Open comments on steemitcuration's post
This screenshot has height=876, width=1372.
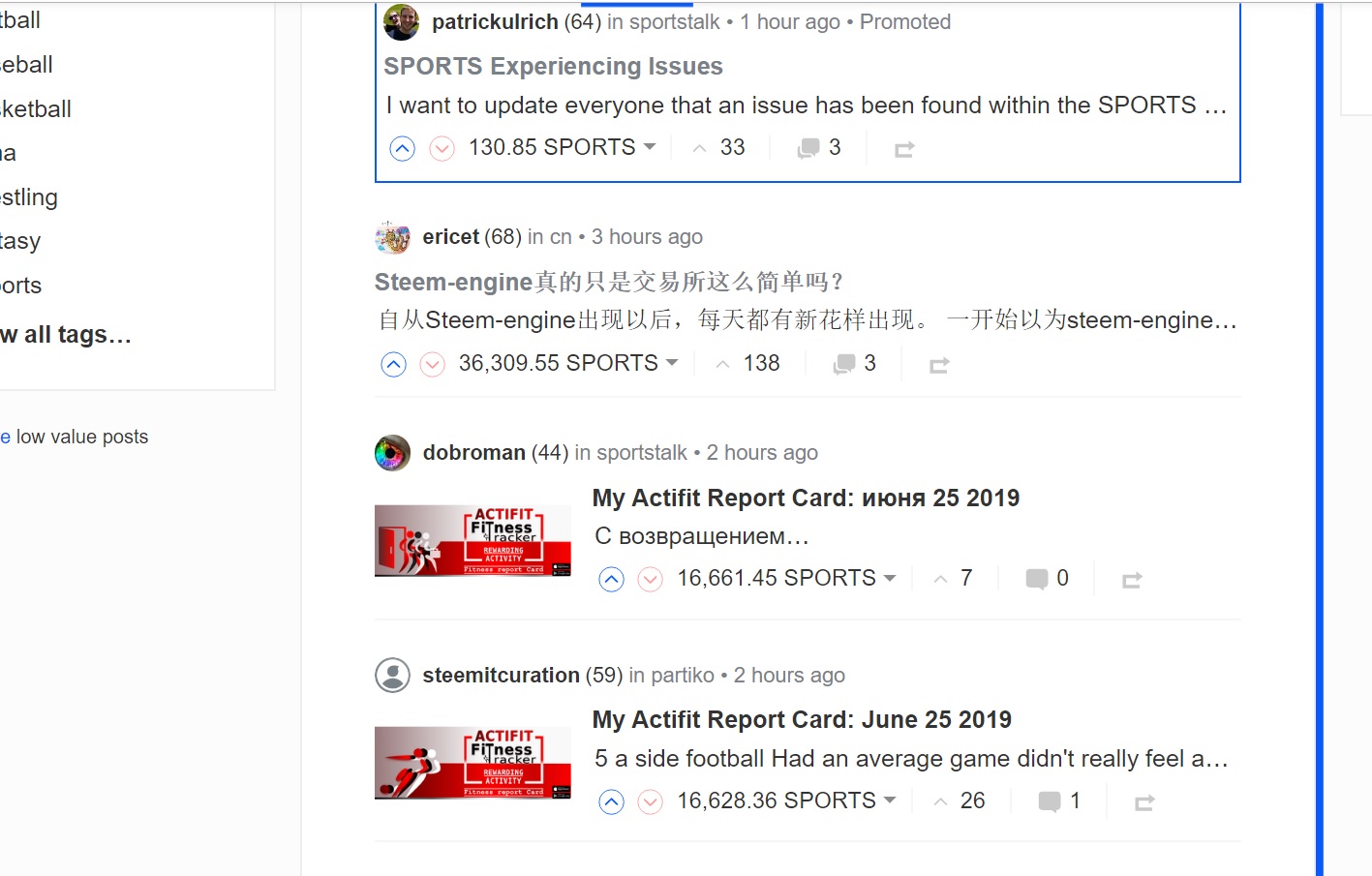pos(1058,800)
